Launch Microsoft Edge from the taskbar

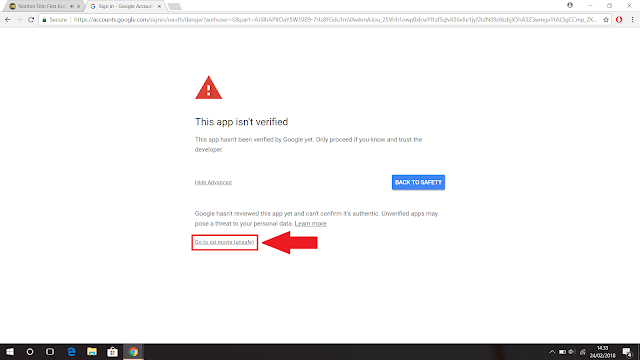pyautogui.click(x=71, y=352)
